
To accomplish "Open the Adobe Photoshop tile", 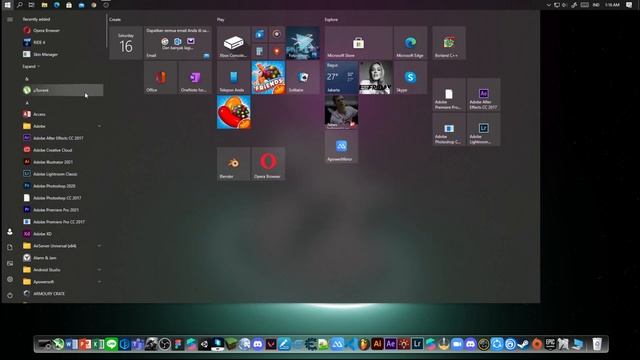I will click(x=449, y=129).
